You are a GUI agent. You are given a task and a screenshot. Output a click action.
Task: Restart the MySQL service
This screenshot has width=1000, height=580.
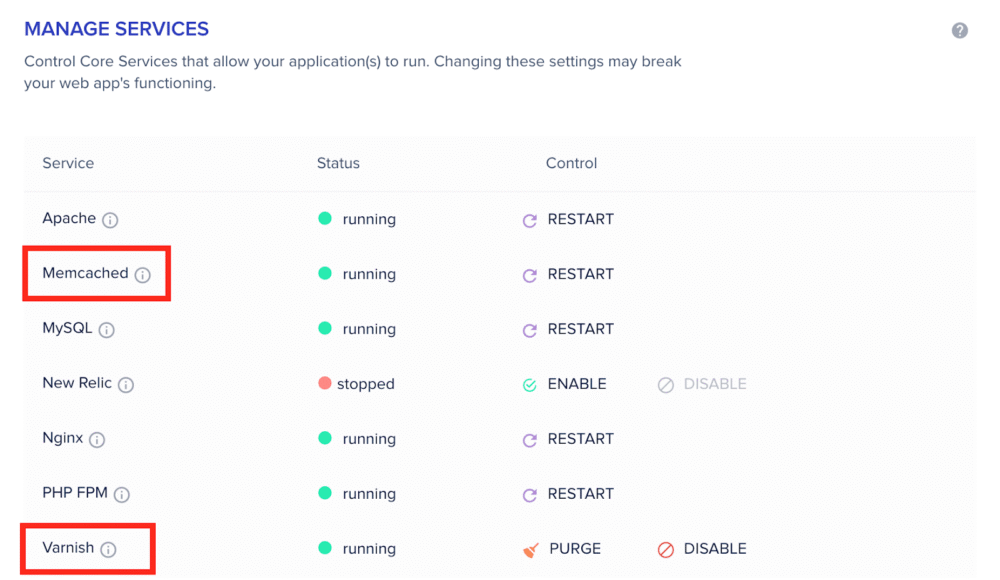[x=568, y=329]
